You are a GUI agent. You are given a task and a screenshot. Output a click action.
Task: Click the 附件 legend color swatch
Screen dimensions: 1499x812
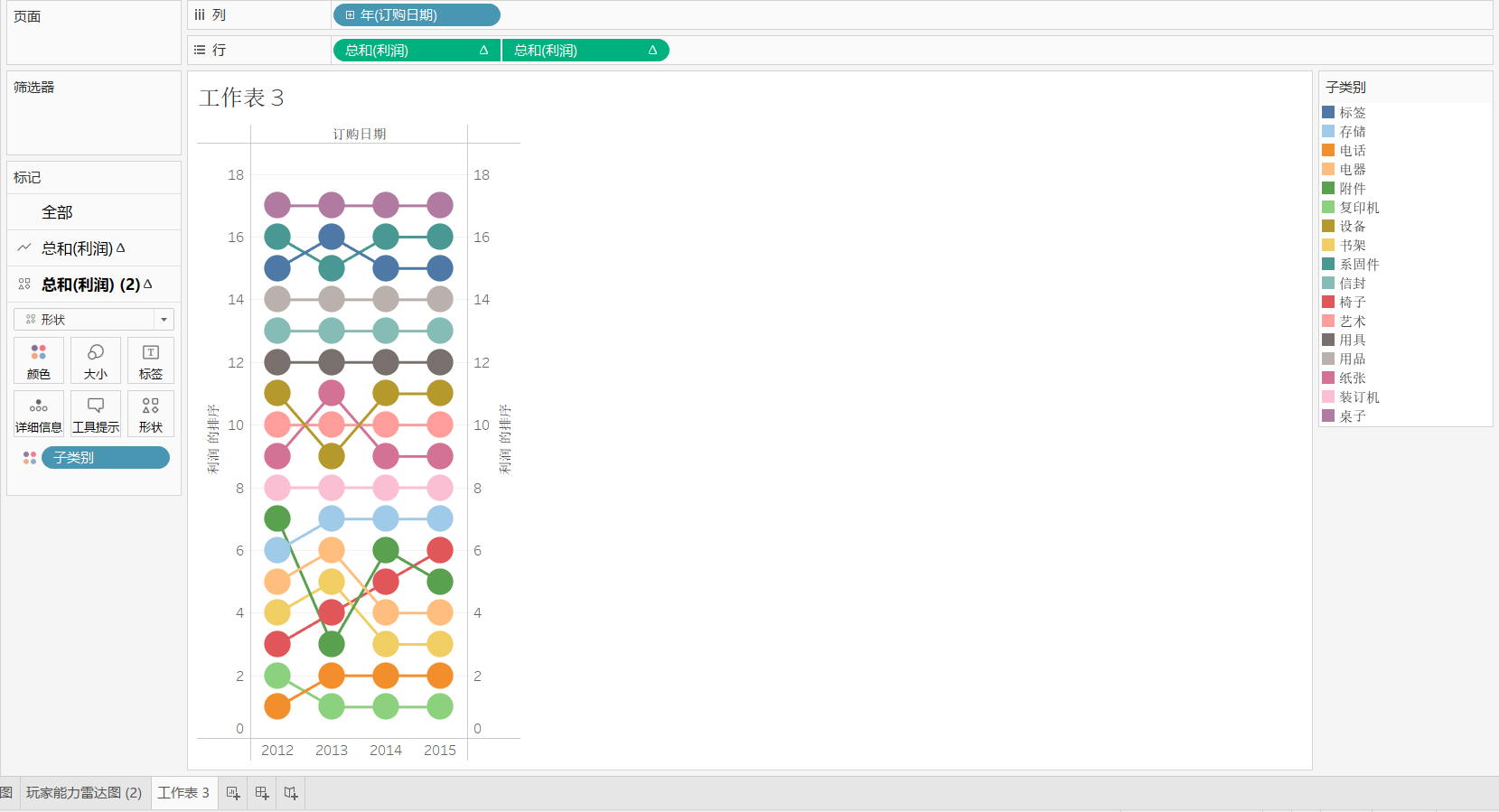coord(1328,188)
